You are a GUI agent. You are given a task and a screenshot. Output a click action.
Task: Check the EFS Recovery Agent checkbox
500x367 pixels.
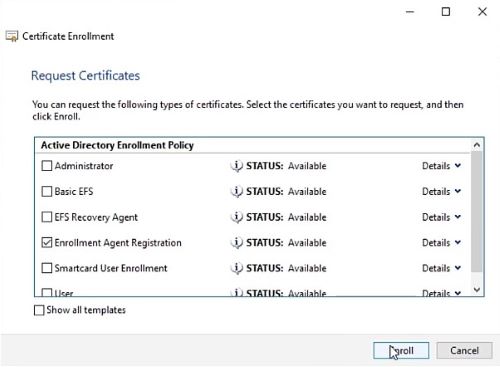click(47, 217)
